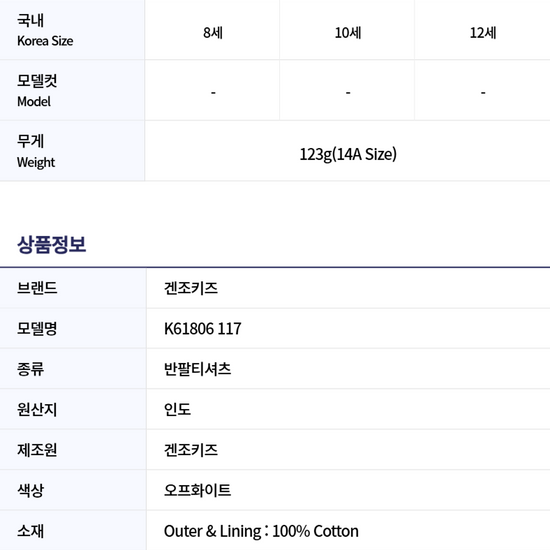550x550 pixels.
Task: Select the 123g(14A Size) weight value
Action: point(348,154)
